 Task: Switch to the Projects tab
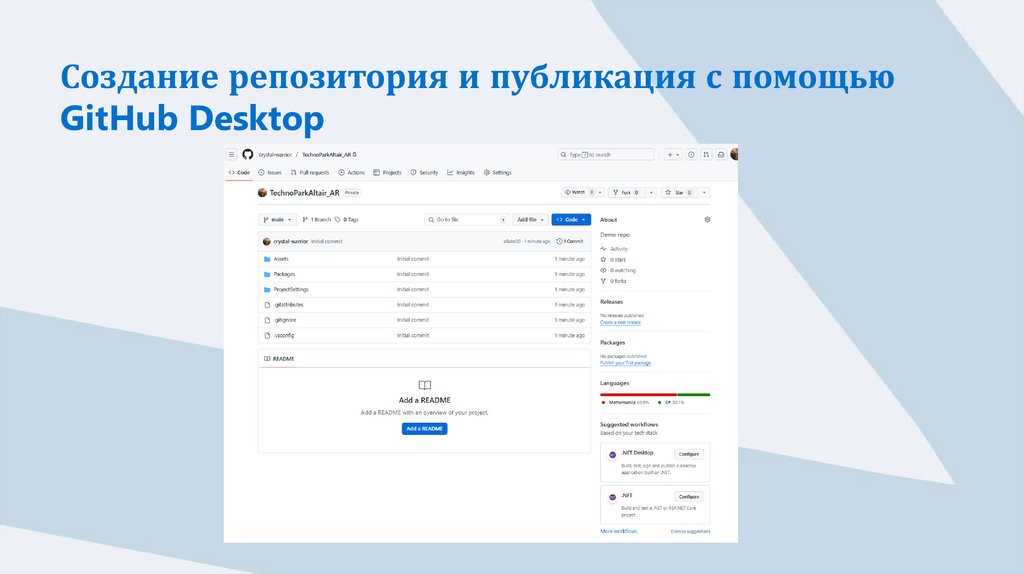point(387,172)
